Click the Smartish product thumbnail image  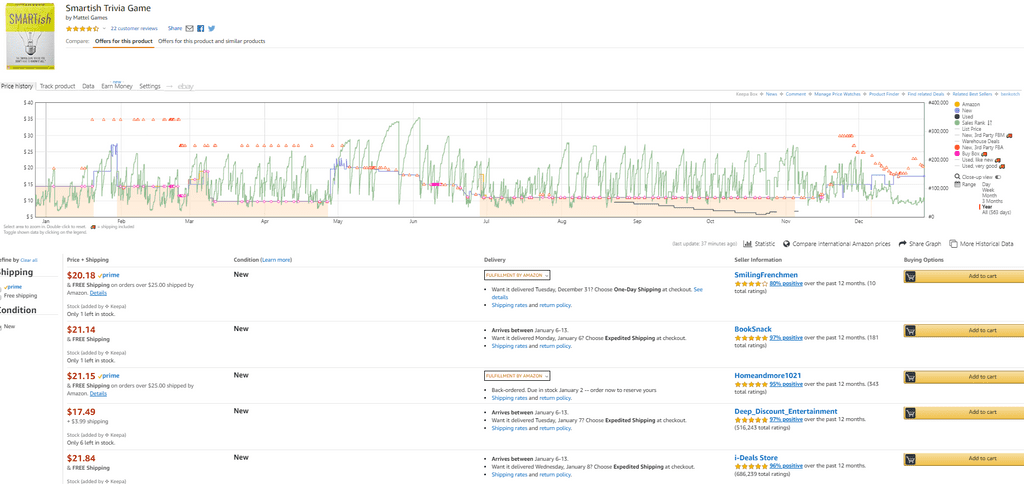pos(30,37)
